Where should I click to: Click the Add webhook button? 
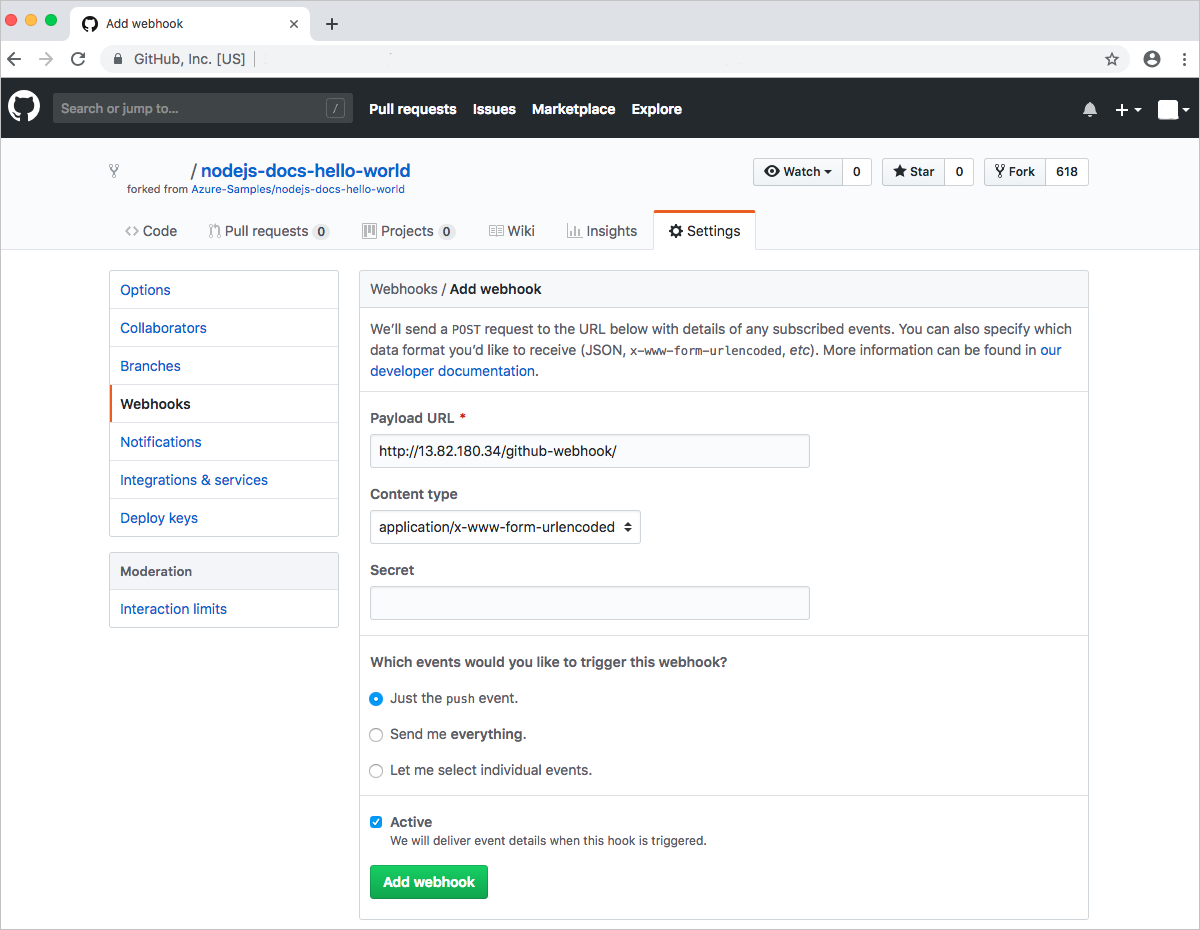click(428, 881)
